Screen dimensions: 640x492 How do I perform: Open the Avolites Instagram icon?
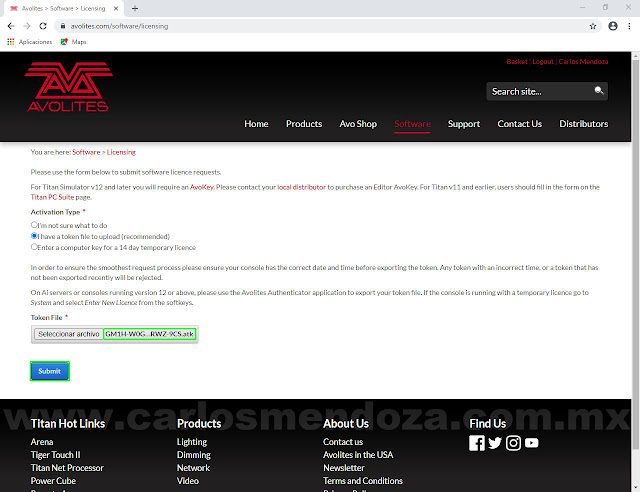(513, 443)
